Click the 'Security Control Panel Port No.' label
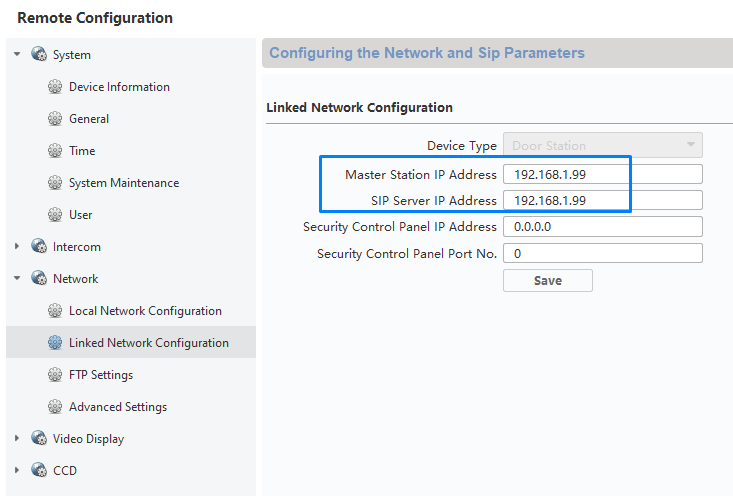The width and height of the screenshot is (733, 496). 407,253
